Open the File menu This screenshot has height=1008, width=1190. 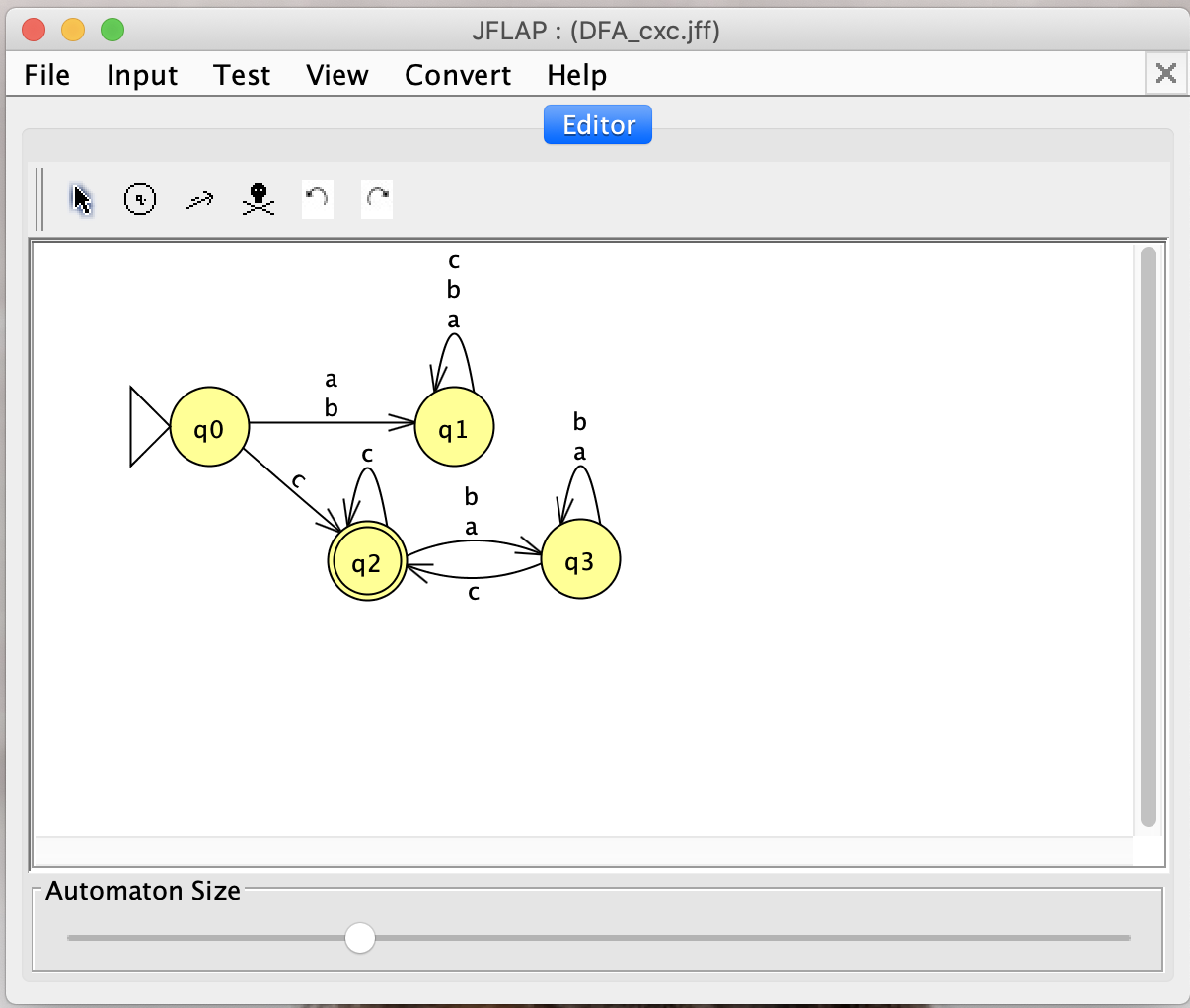pos(47,75)
